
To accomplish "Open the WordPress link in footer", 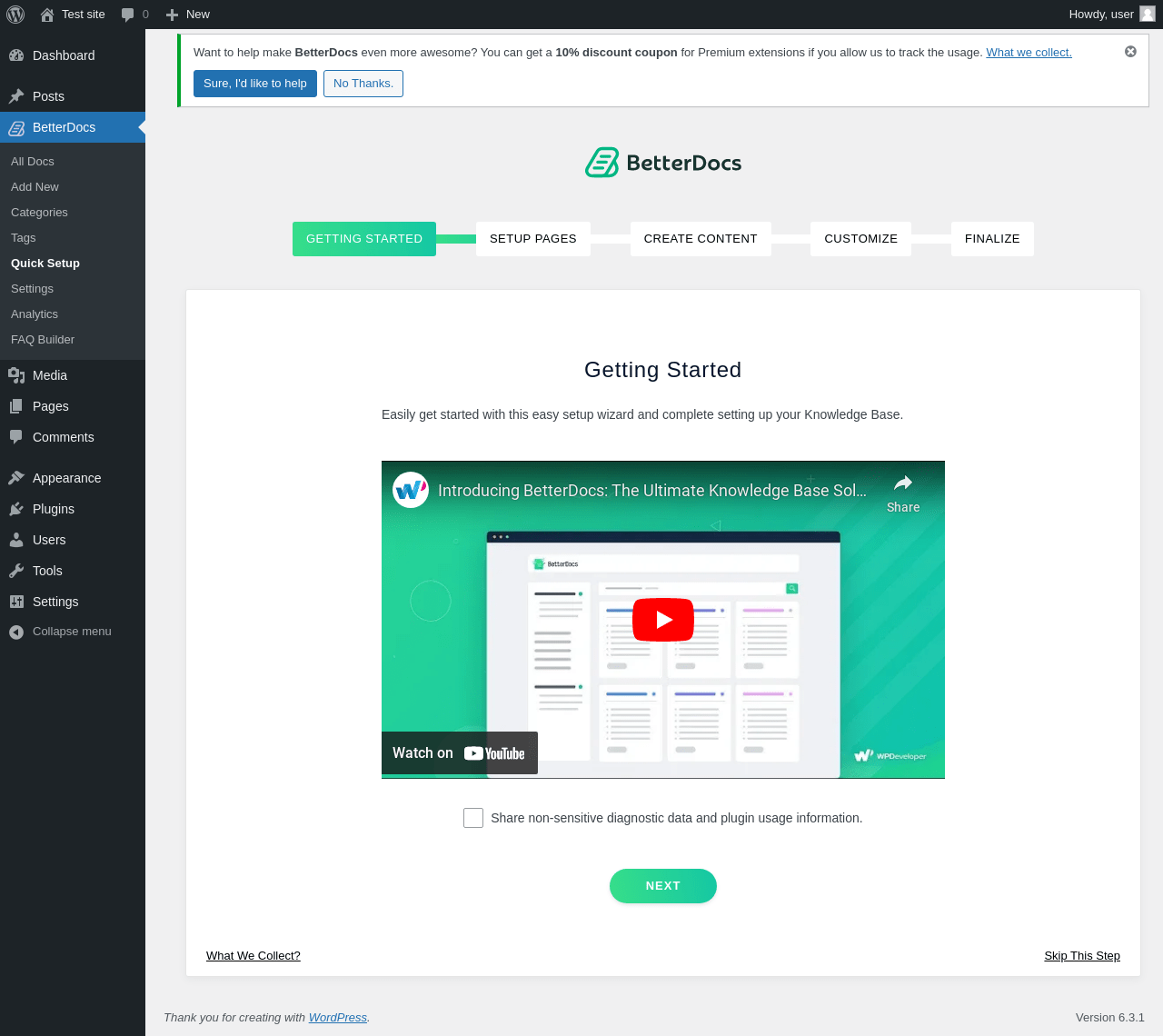I will point(338,1018).
